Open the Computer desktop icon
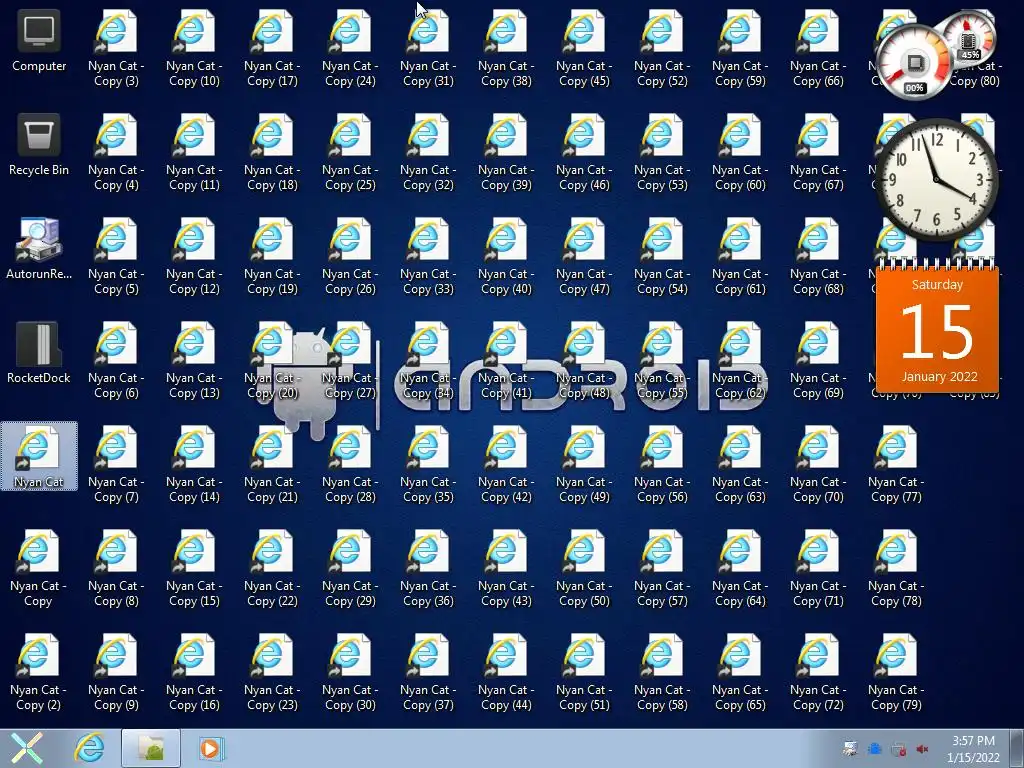The width and height of the screenshot is (1024, 768). (x=39, y=42)
